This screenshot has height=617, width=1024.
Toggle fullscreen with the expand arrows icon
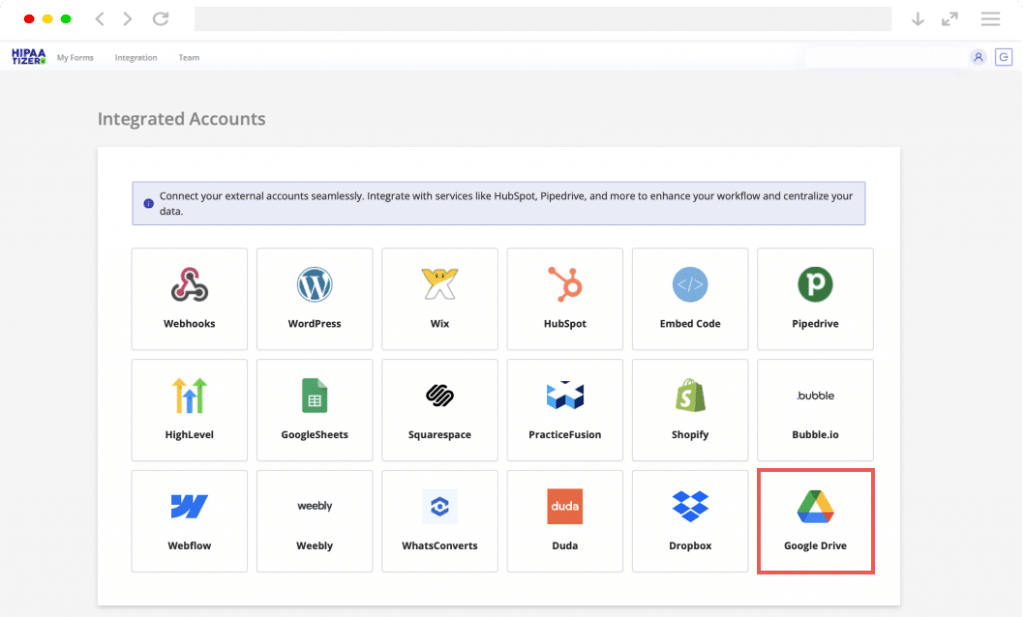tap(950, 19)
